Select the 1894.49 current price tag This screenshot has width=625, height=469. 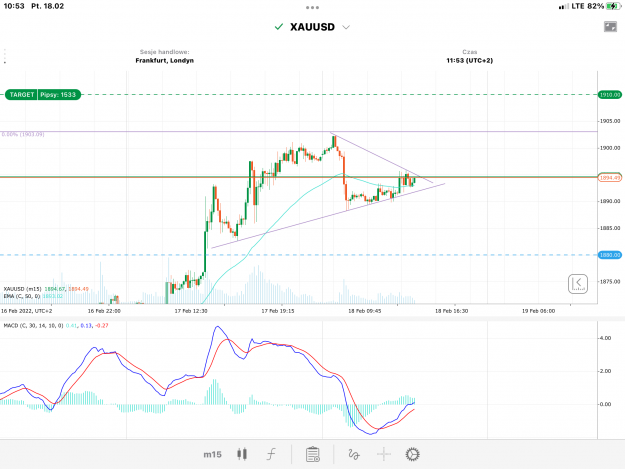click(610, 177)
